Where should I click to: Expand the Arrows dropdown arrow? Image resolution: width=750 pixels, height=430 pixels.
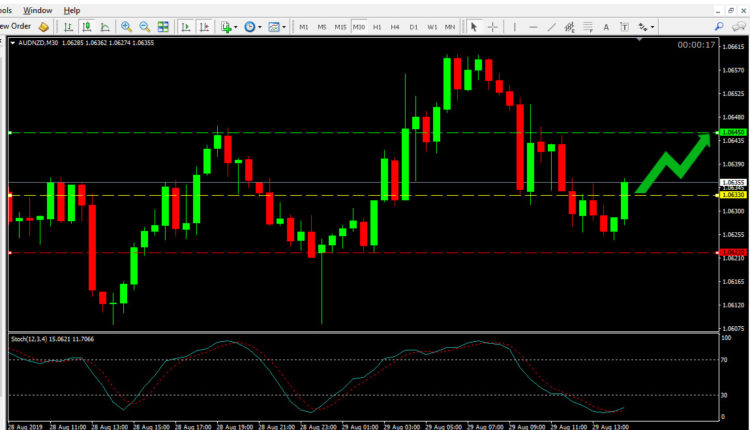tap(652, 27)
